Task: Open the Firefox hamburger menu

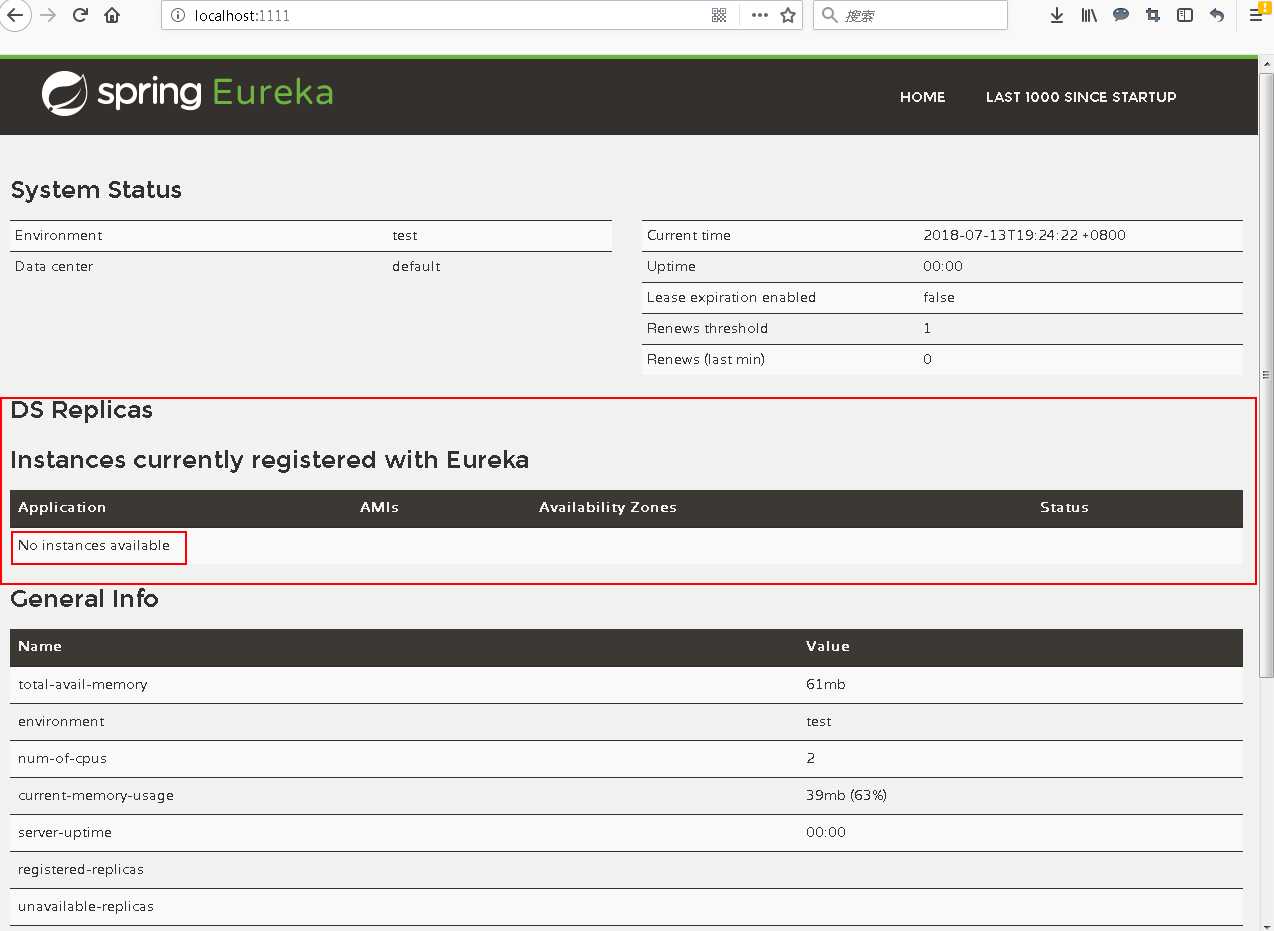Action: [x=1256, y=15]
